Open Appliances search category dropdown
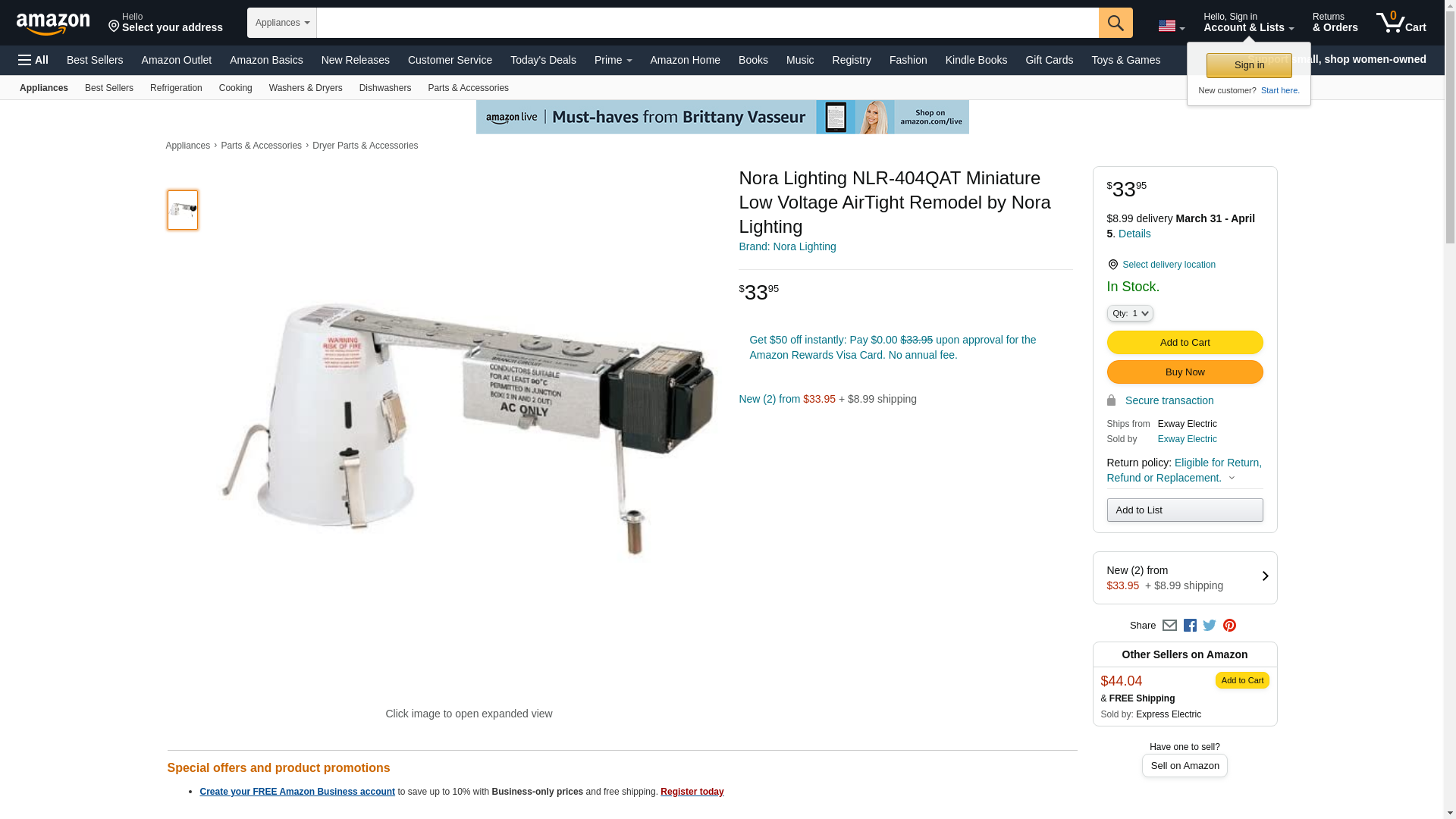 click(282, 23)
